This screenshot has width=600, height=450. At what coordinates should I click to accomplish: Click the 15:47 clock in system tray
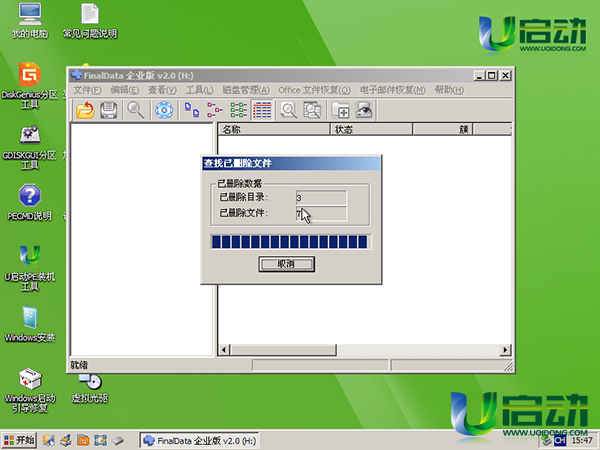click(x=582, y=441)
